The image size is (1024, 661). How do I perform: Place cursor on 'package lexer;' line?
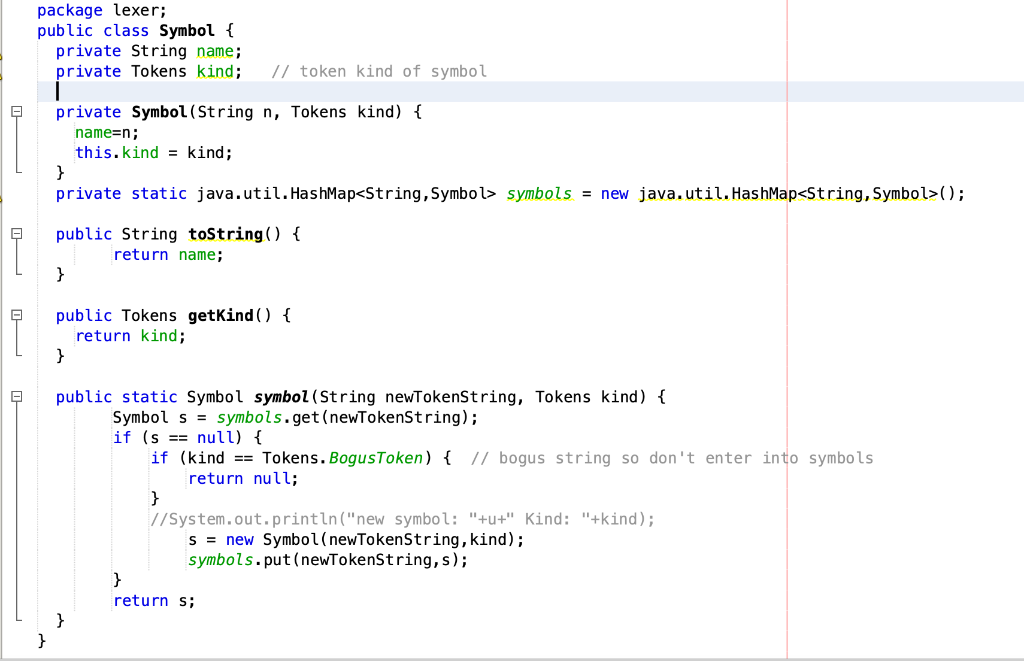pos(102,10)
